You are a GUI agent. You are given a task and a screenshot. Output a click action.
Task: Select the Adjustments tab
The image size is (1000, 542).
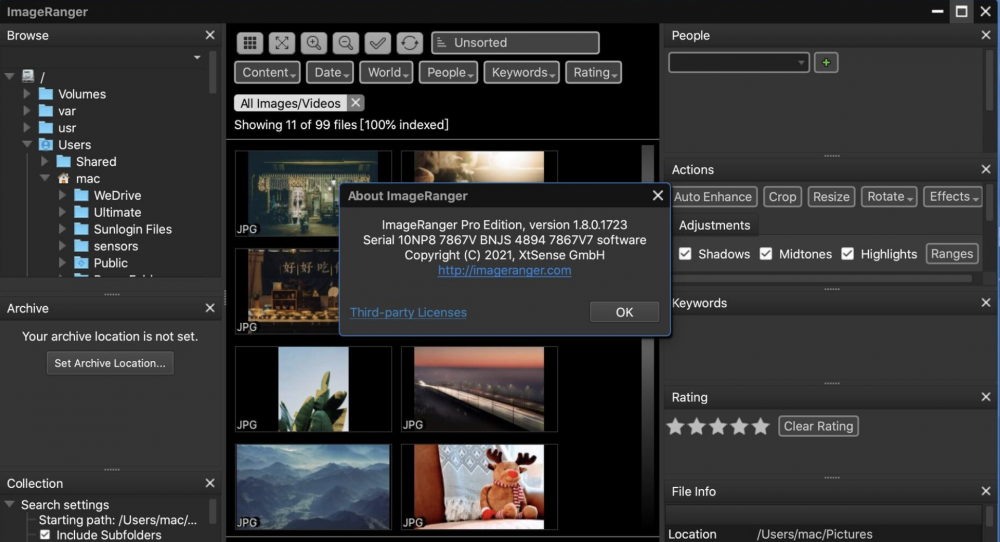(714, 225)
